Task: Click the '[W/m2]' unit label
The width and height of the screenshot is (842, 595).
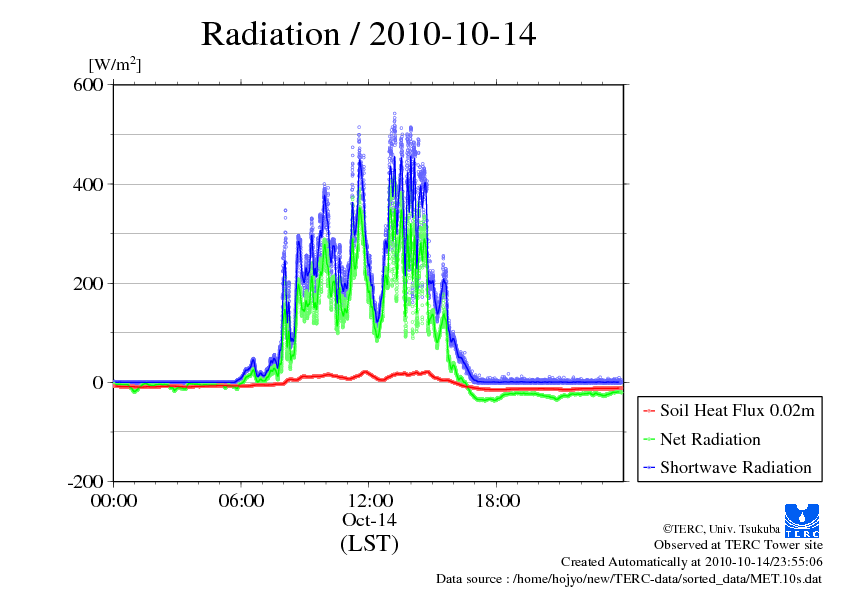Action: [115, 64]
